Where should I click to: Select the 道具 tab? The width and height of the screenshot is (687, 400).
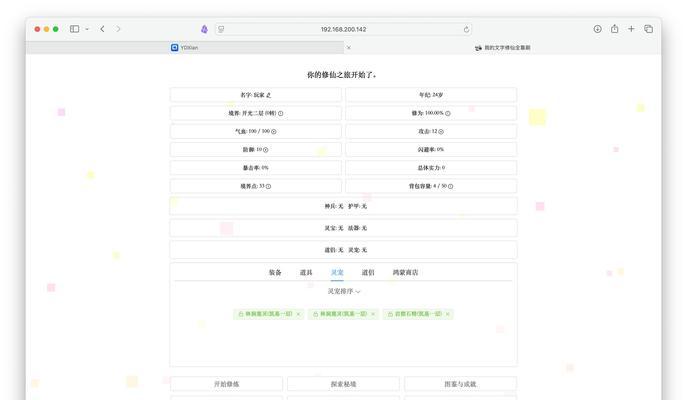305,272
